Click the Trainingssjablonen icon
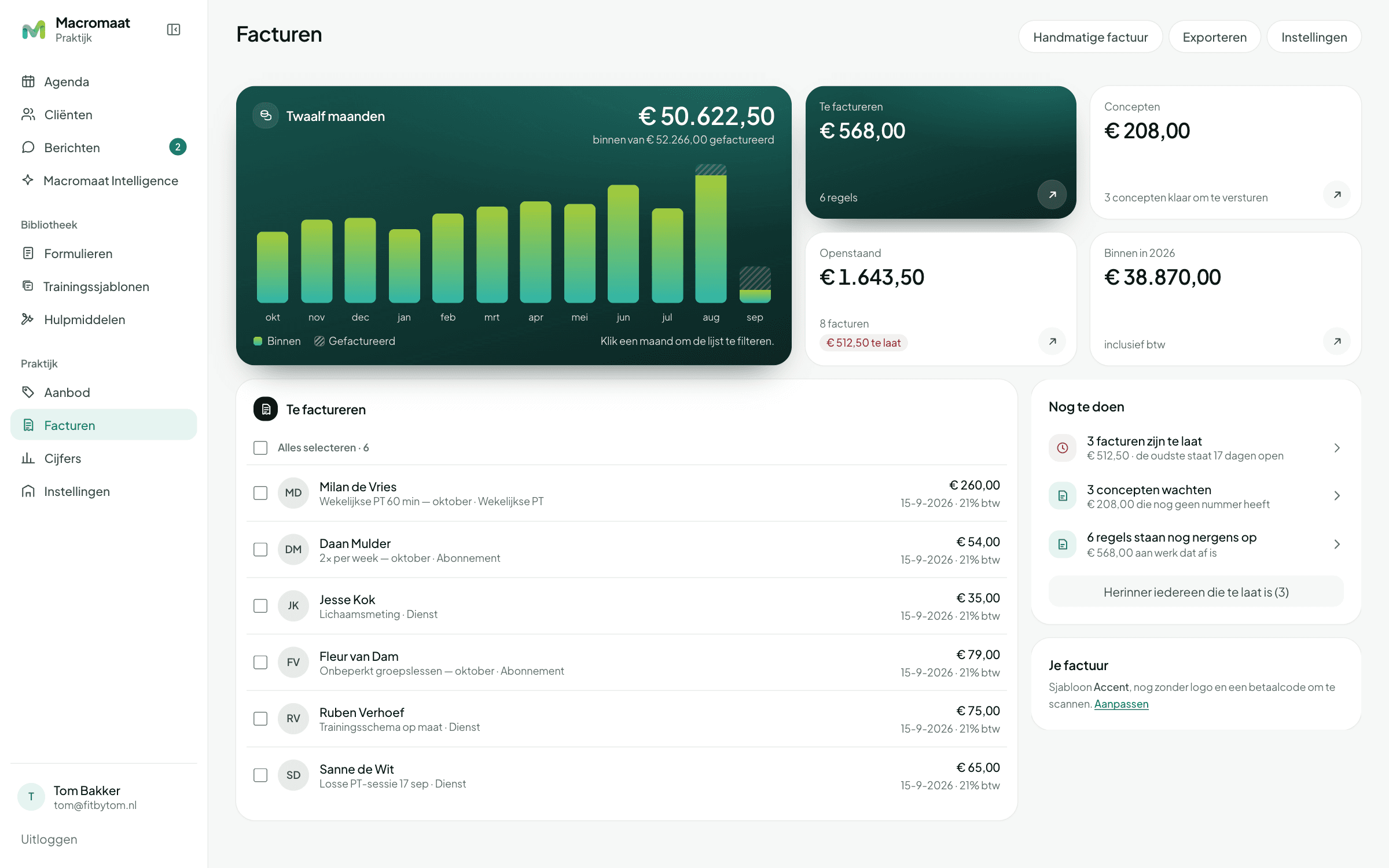1389x868 pixels. pyautogui.click(x=28, y=286)
